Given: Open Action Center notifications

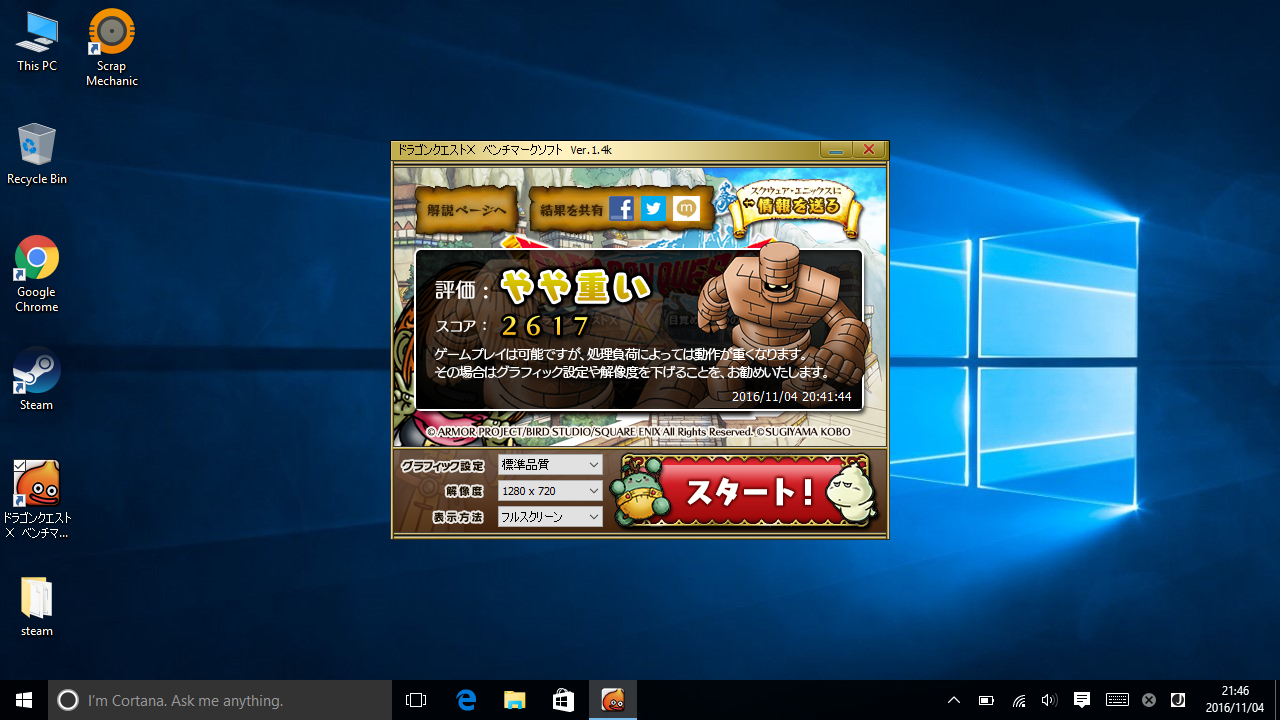Looking at the screenshot, I should 1081,700.
